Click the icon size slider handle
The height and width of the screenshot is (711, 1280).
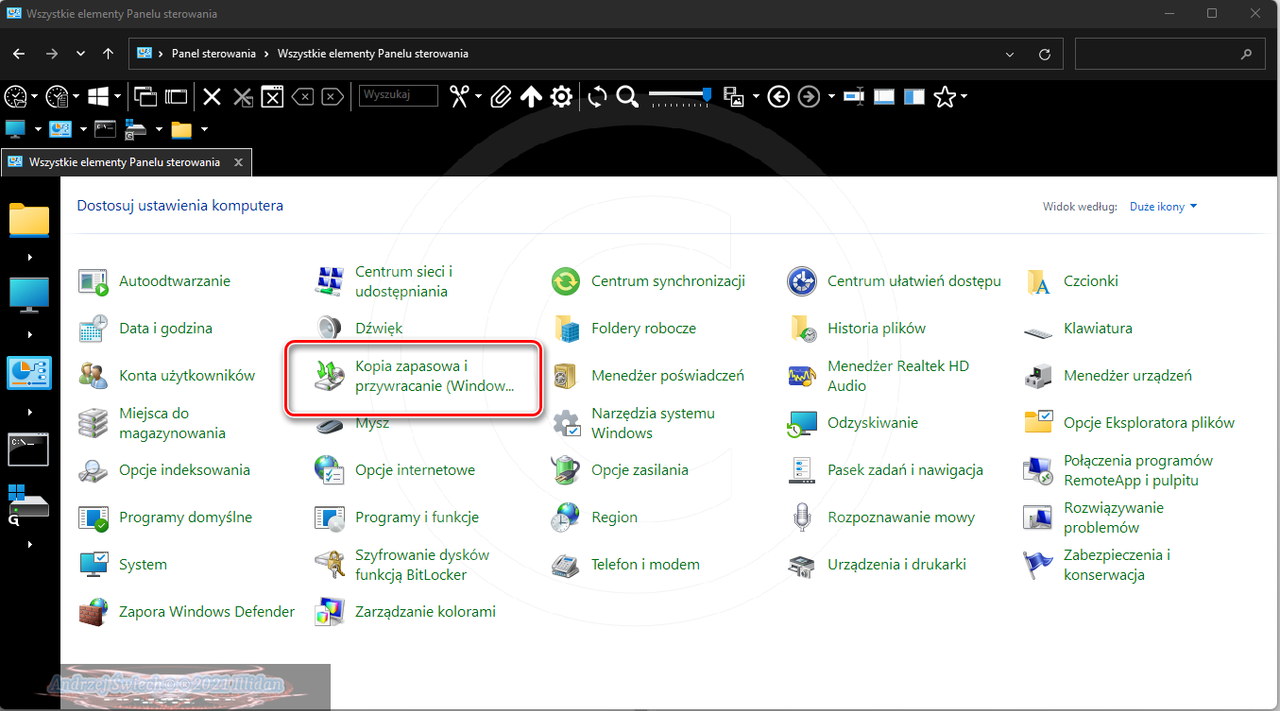click(707, 93)
